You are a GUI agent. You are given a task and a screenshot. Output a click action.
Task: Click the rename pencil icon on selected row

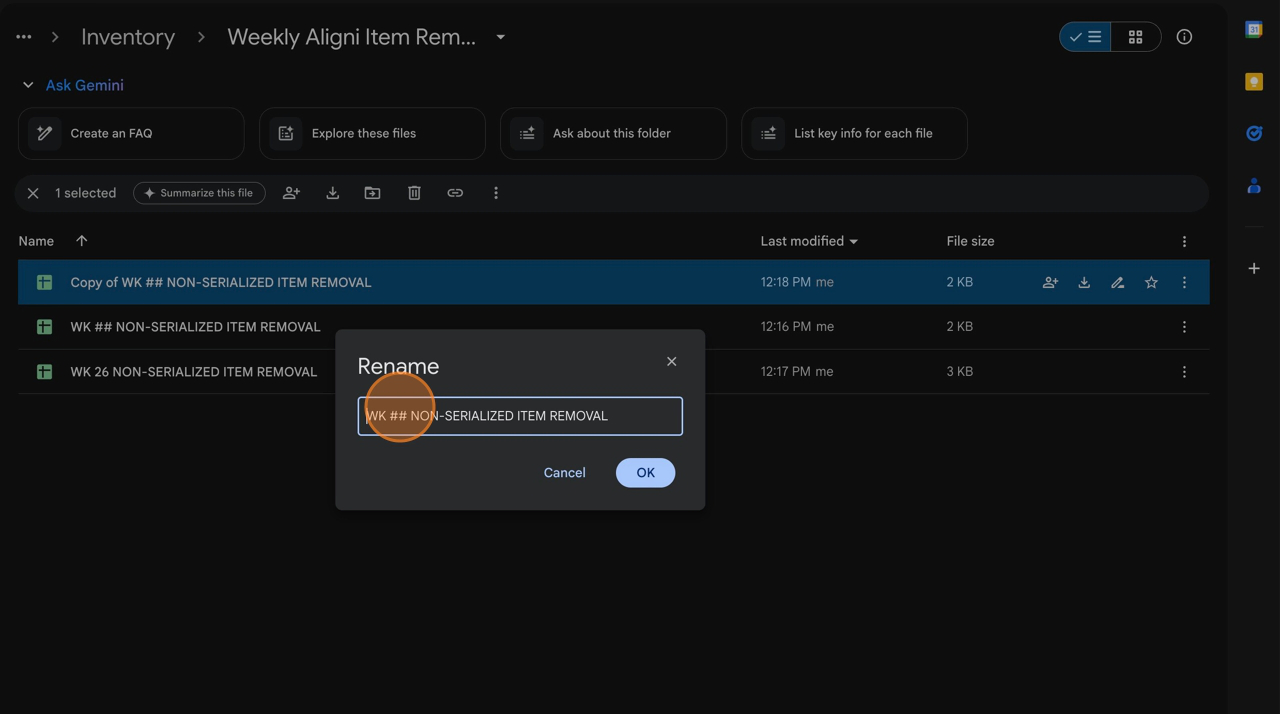click(x=1117, y=283)
